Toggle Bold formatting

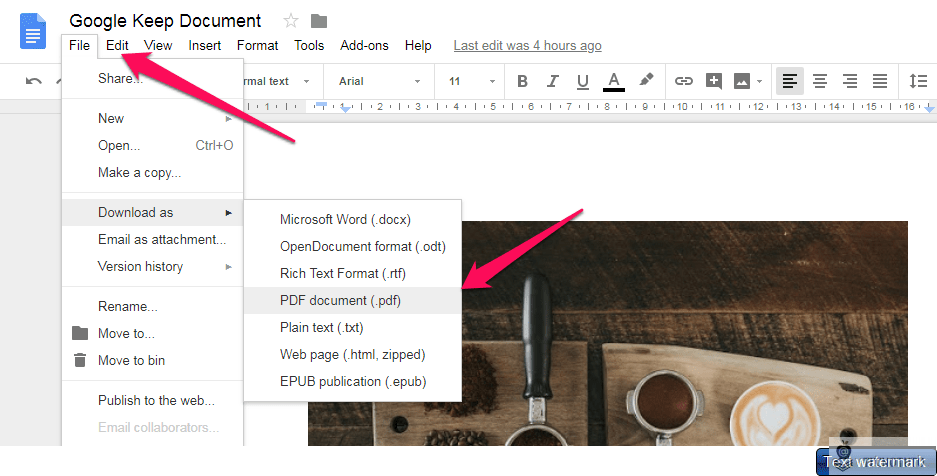[522, 81]
